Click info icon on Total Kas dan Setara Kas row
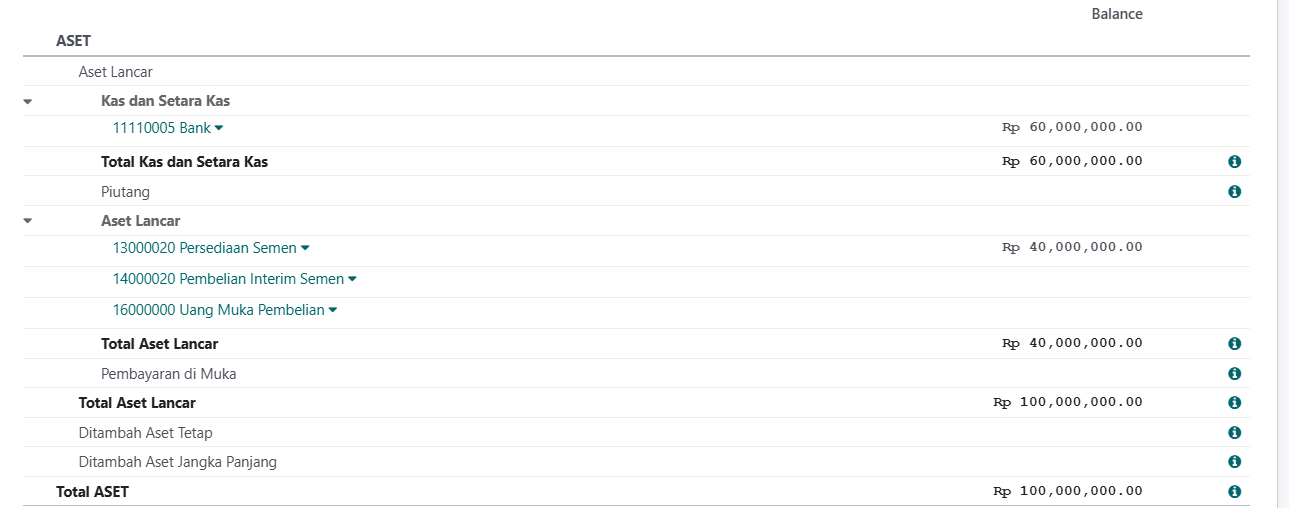This screenshot has height=508, width=1289. (1234, 162)
